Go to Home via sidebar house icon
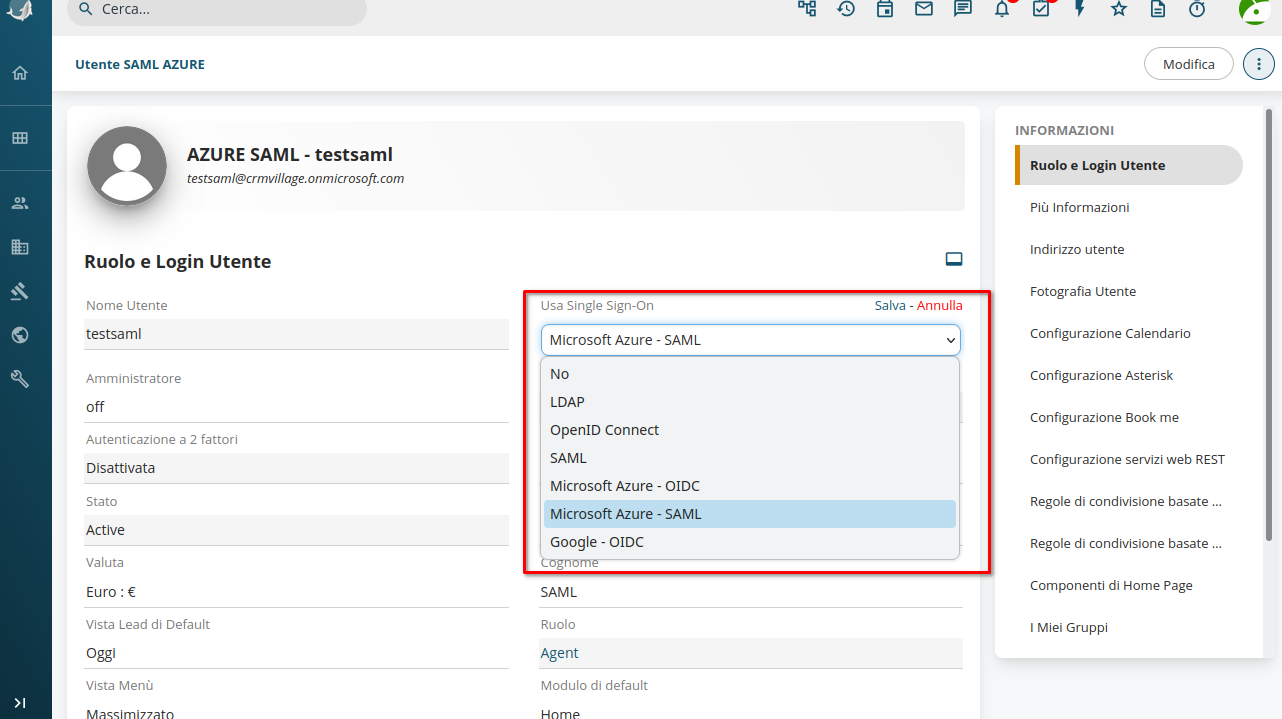1282x719 pixels. click(20, 73)
